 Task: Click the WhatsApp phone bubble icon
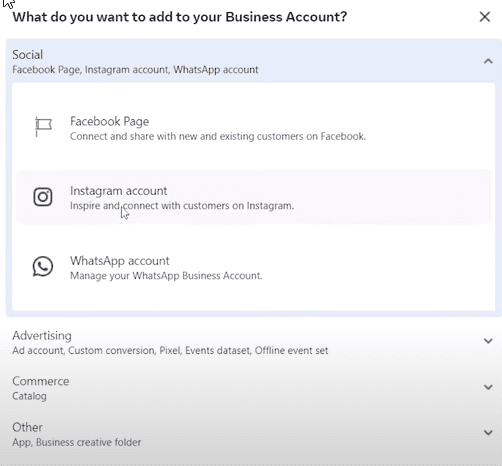43,266
